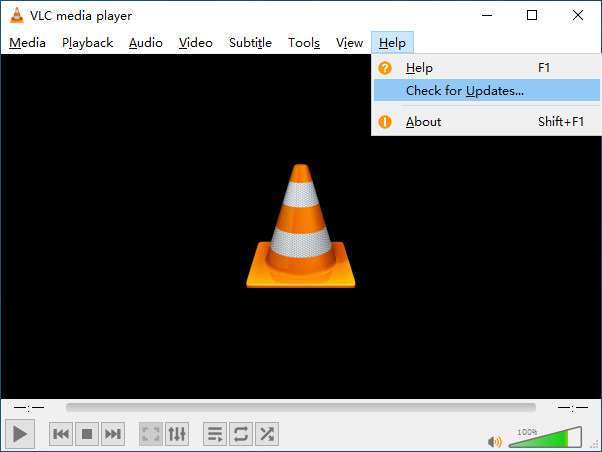Select Check for Updates... menu entry
The image size is (602, 452).
486,90
